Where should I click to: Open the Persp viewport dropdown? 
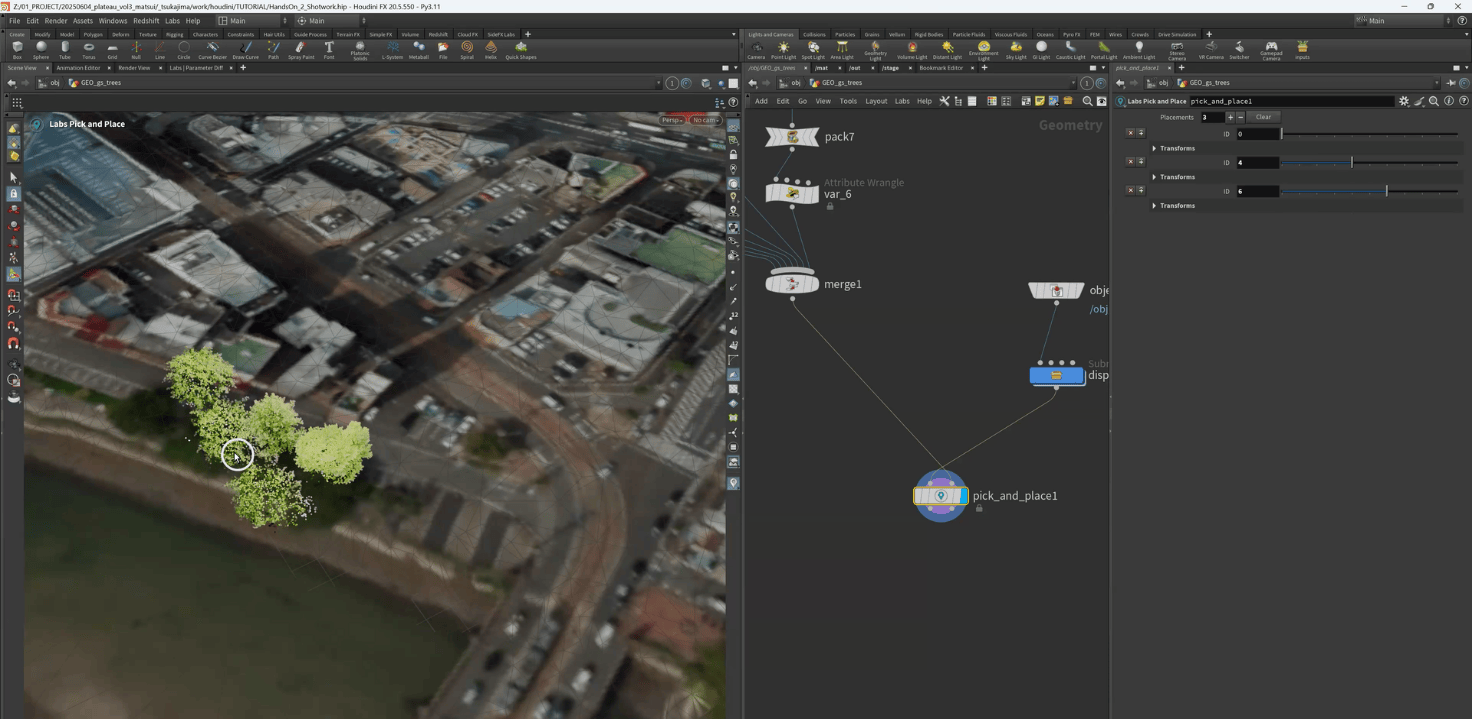672,120
